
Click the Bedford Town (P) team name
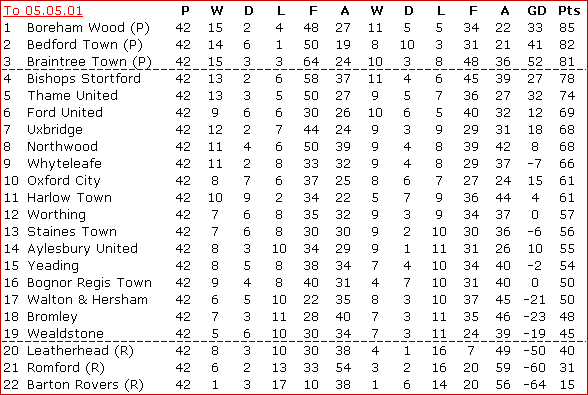coord(85,45)
